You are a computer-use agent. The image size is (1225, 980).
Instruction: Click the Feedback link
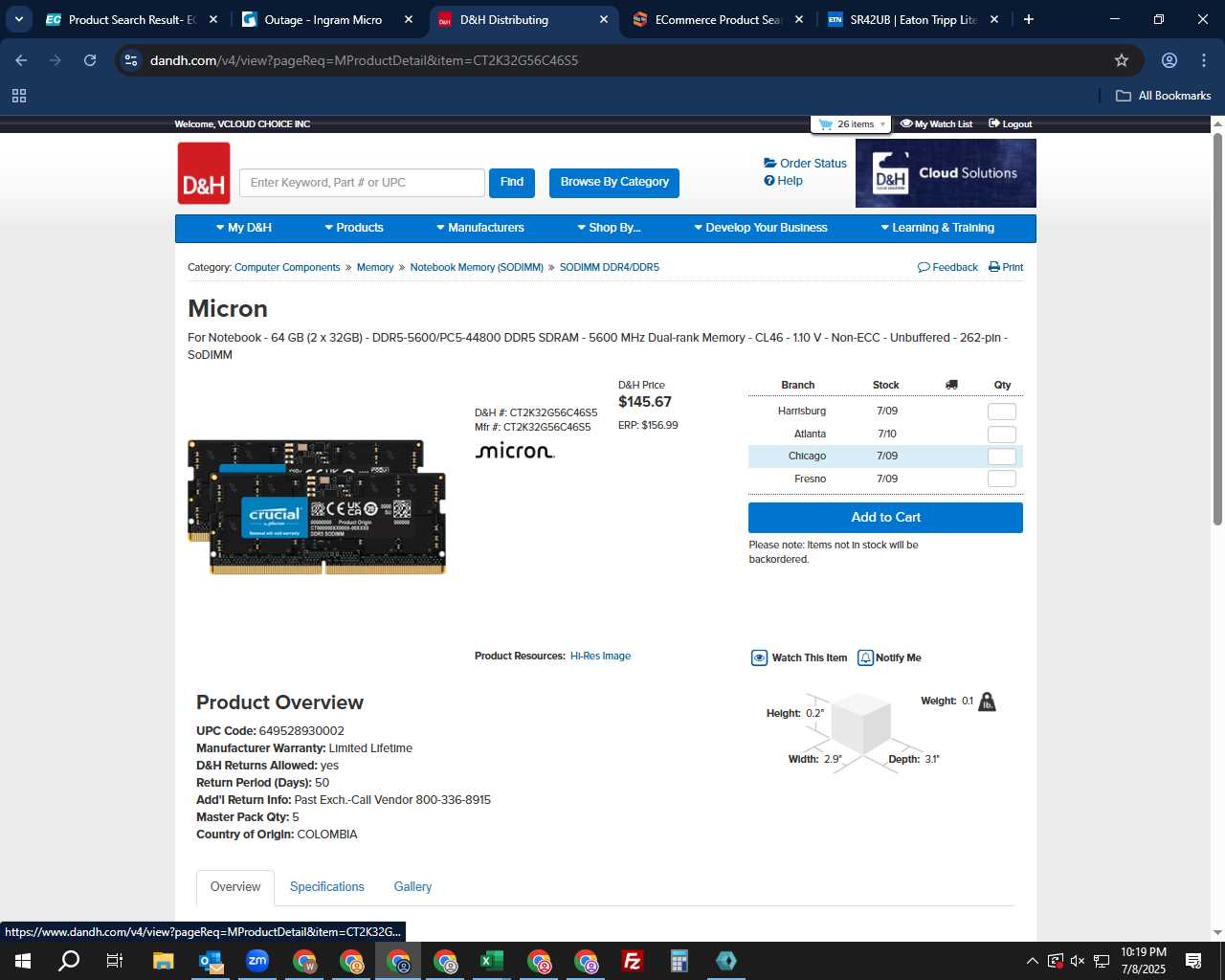[x=947, y=268]
